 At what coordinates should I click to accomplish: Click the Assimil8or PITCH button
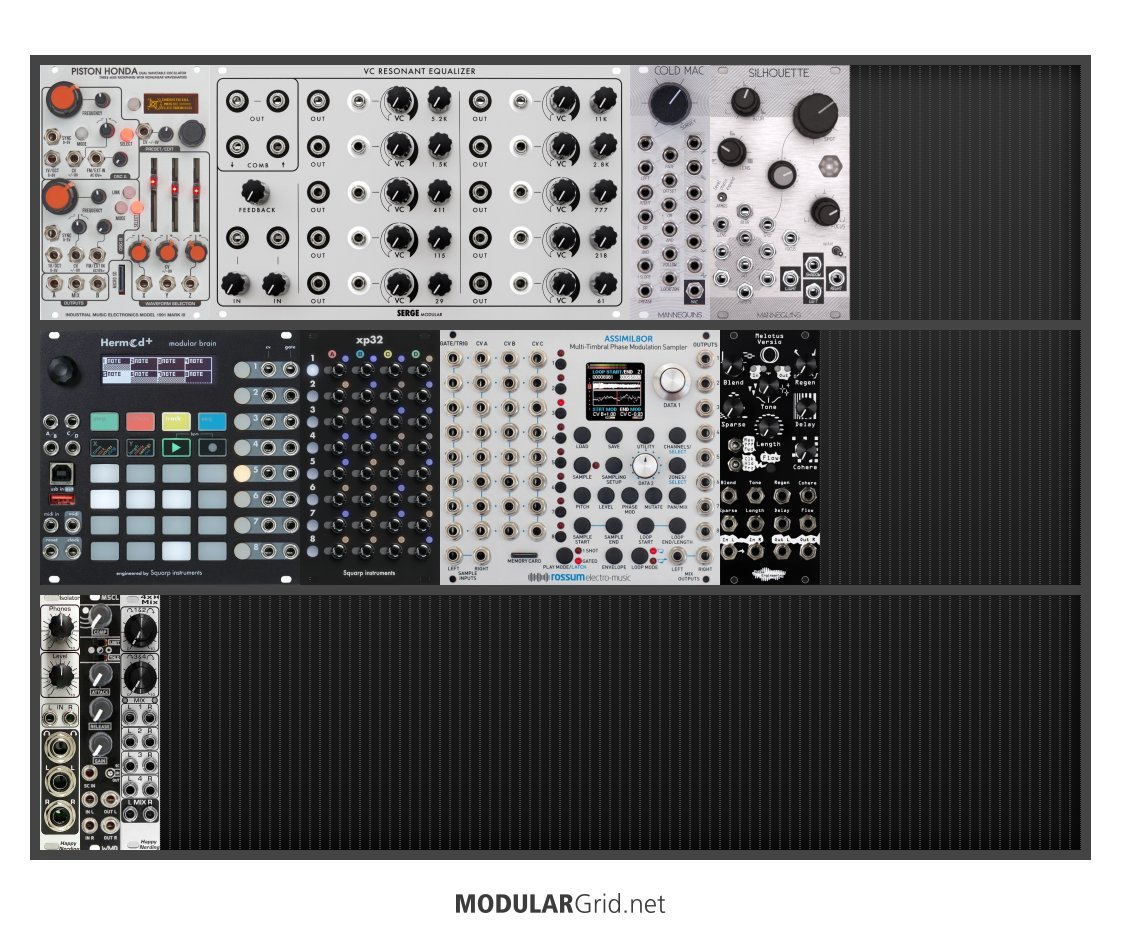tap(582, 496)
